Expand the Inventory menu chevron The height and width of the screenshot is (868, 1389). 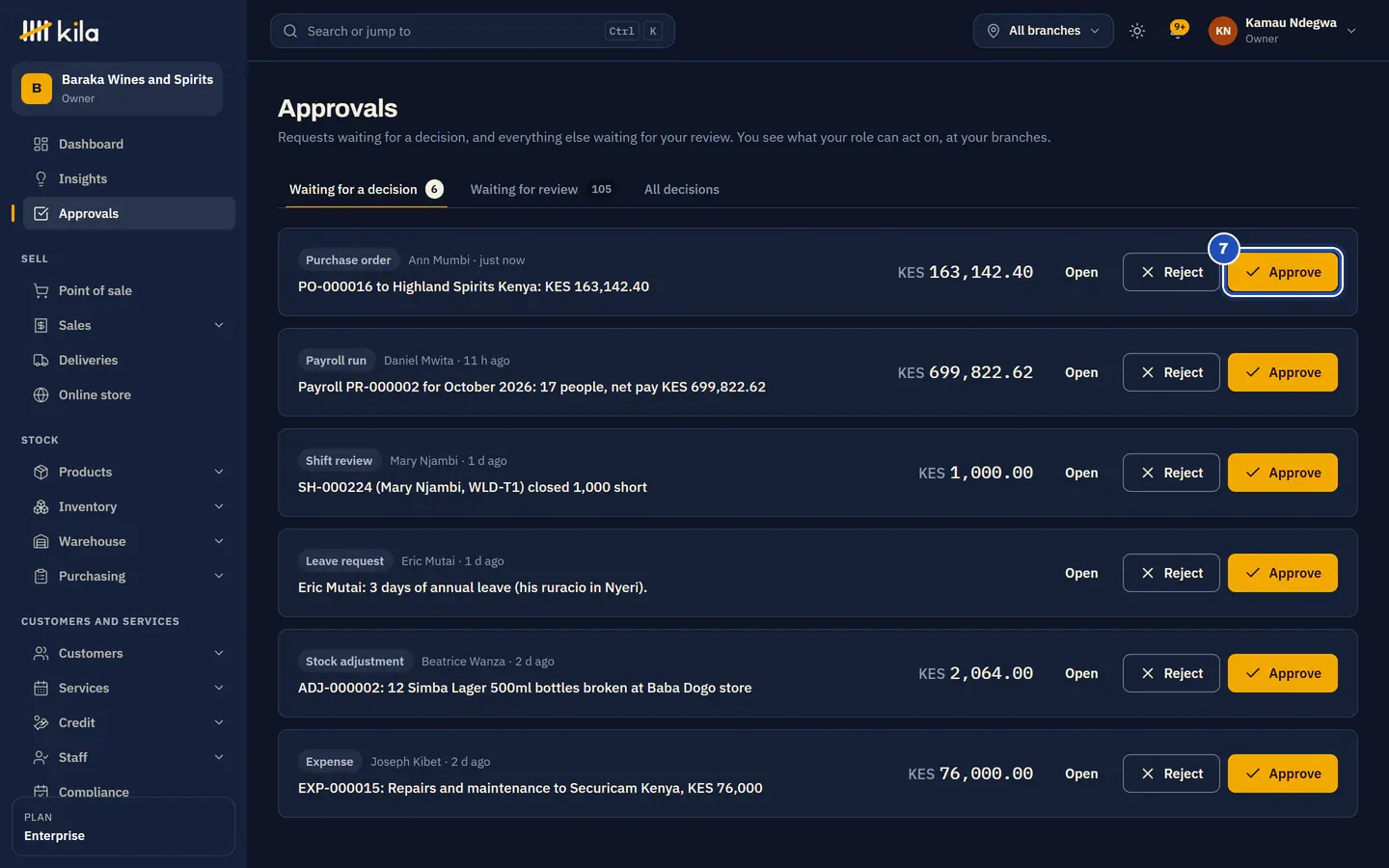219,506
